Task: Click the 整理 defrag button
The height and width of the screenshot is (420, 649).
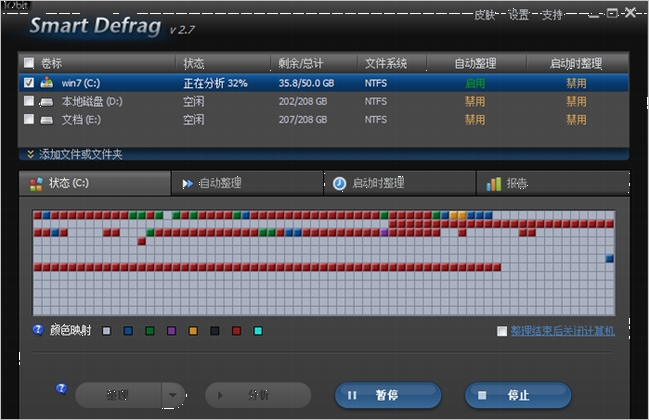Action: coord(118,395)
